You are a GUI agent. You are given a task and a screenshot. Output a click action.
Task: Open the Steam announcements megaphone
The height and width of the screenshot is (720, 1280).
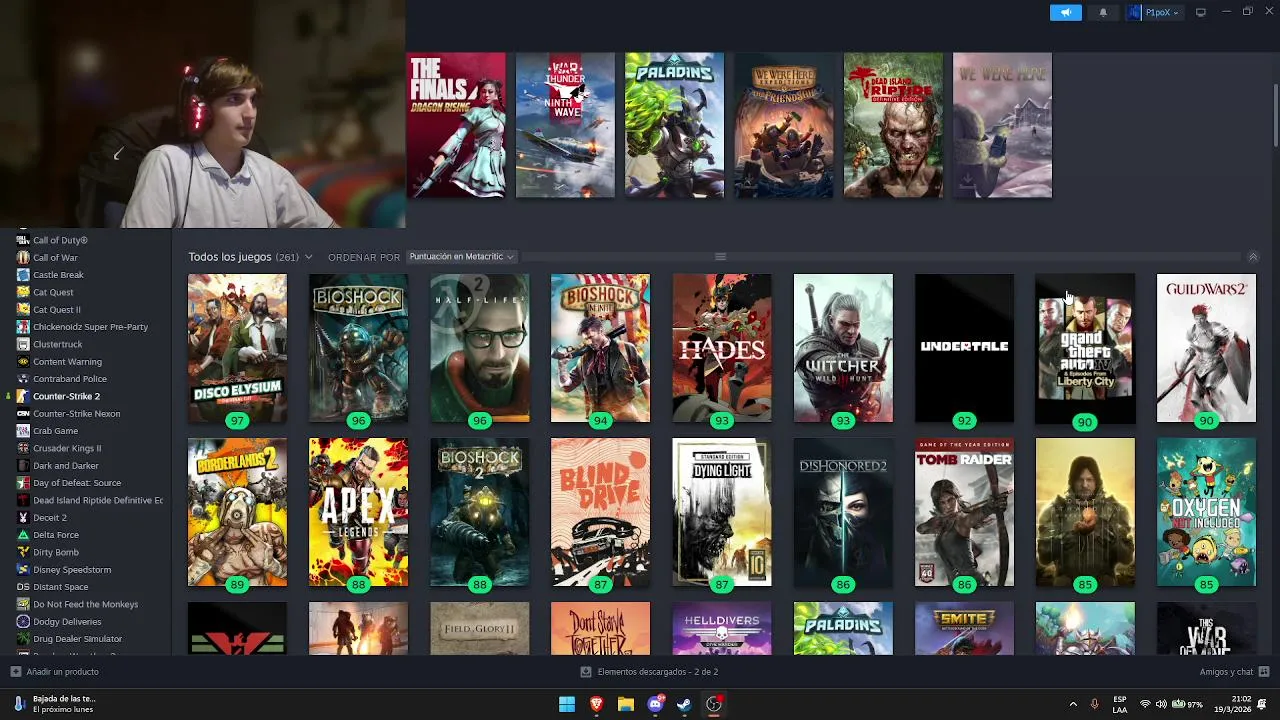click(1065, 12)
